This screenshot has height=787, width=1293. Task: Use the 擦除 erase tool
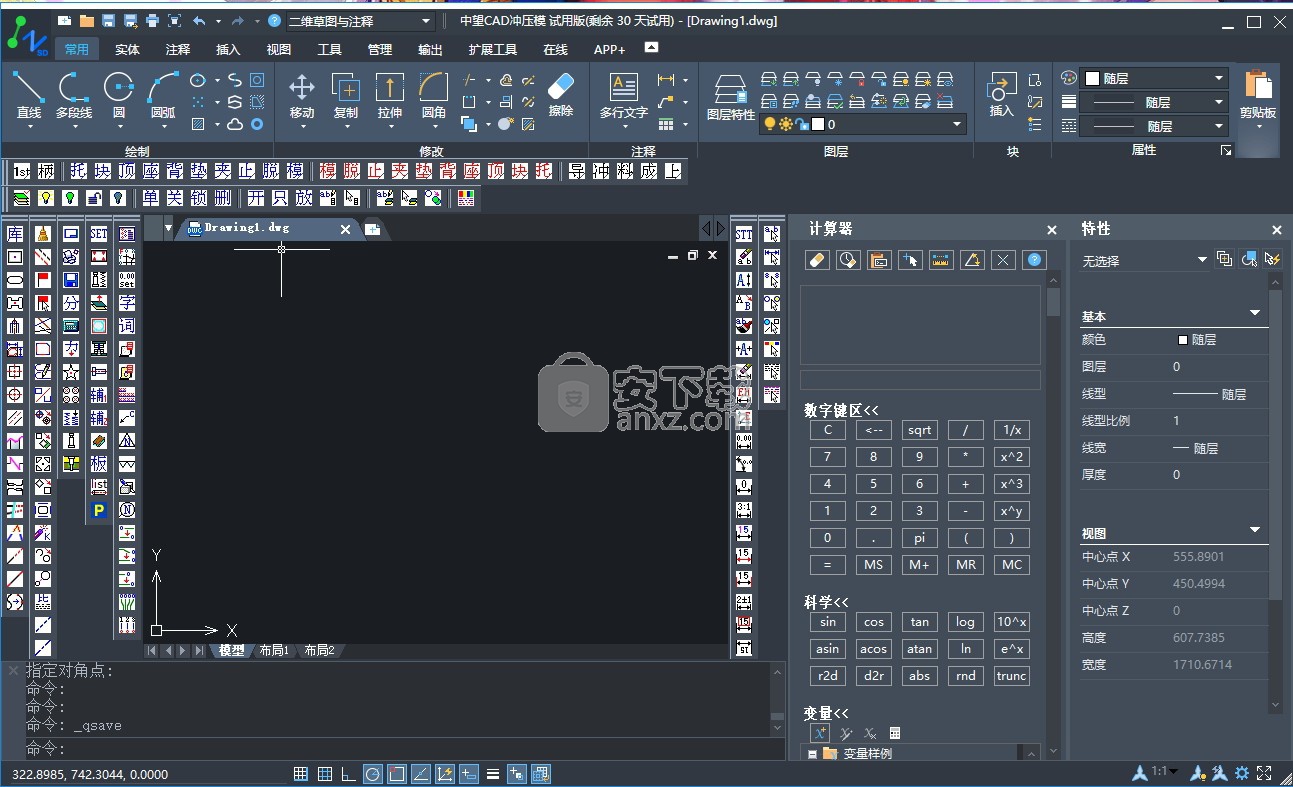coord(561,95)
